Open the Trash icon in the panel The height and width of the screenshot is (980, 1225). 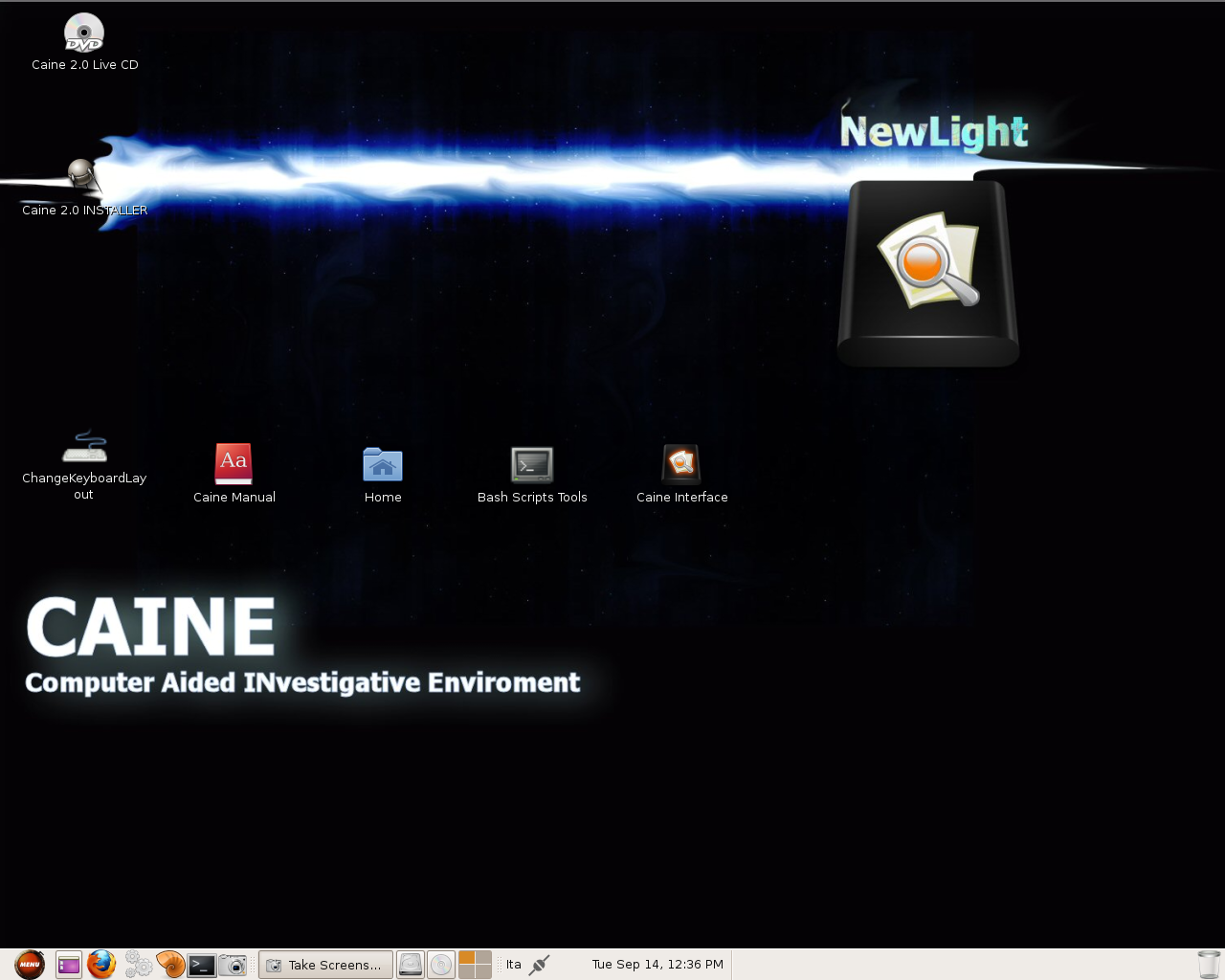(x=1209, y=965)
